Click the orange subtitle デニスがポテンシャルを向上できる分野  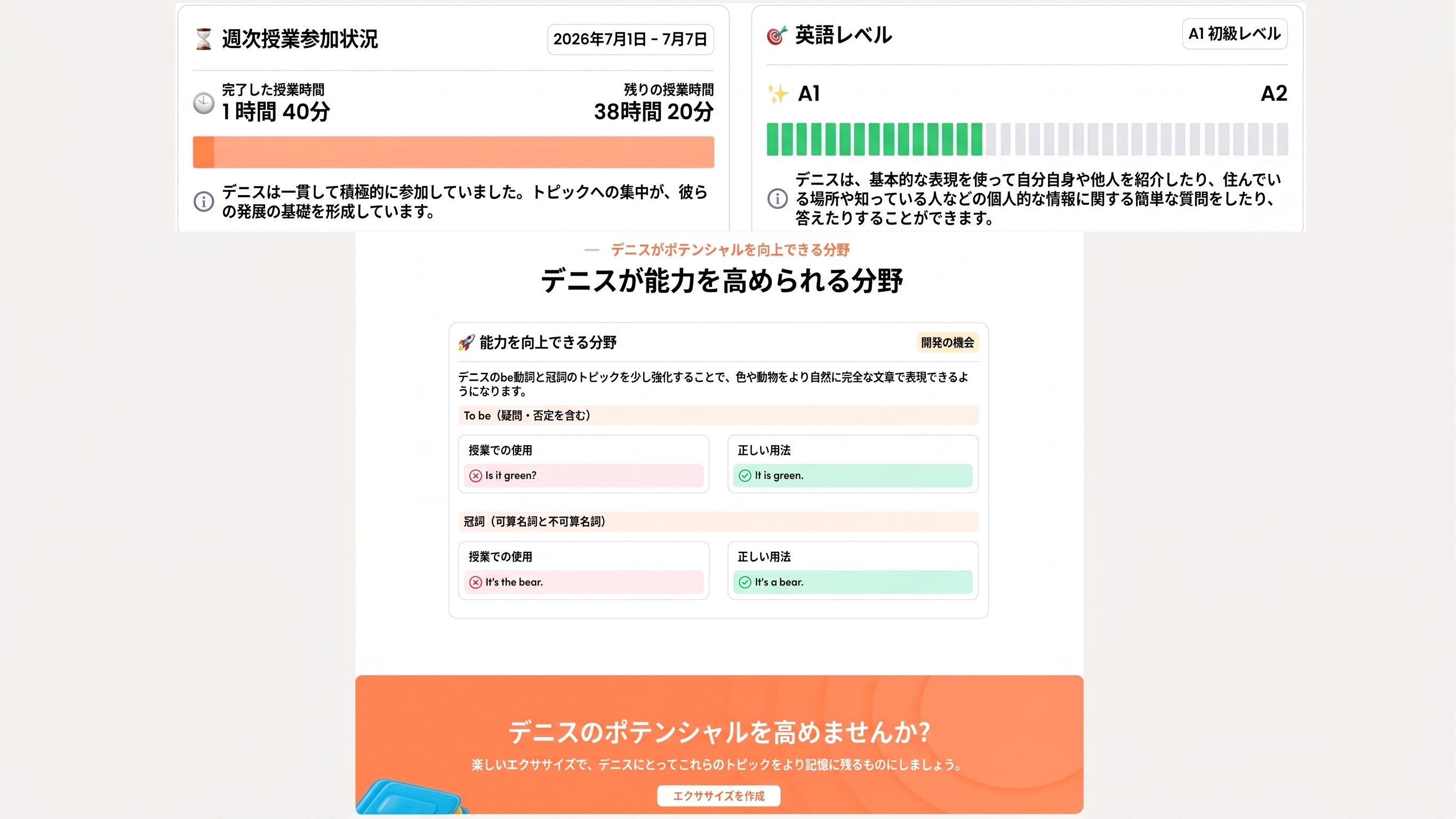pyautogui.click(x=730, y=250)
